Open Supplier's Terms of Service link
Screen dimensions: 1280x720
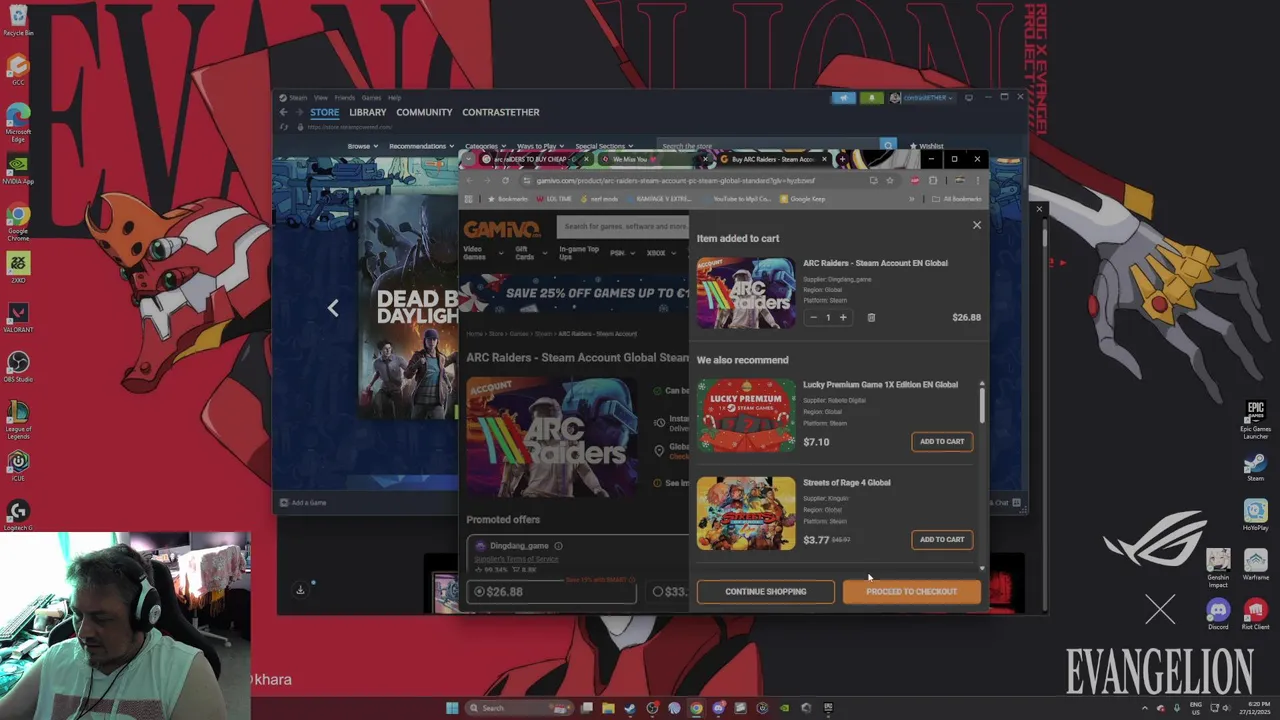click(517, 559)
